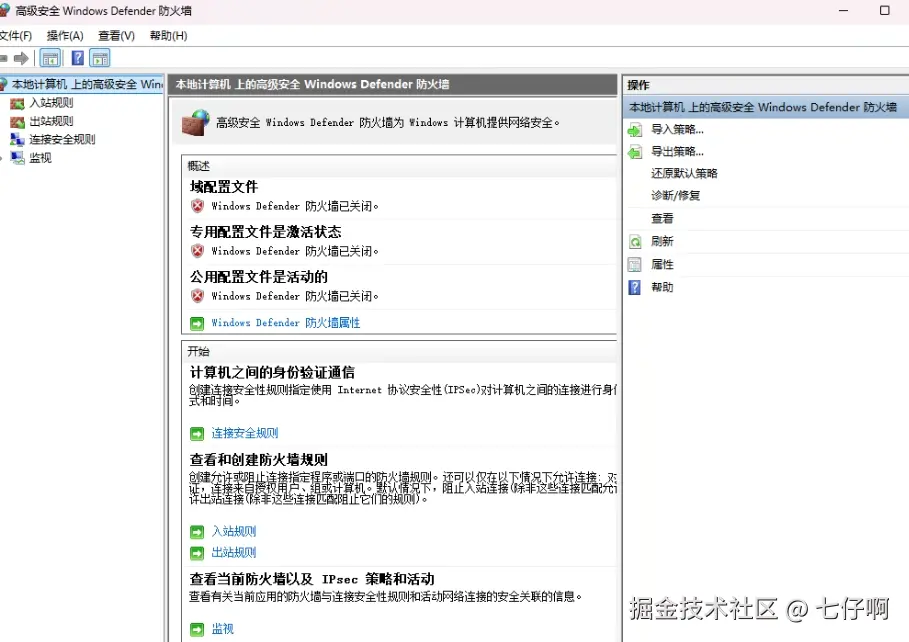Click green arrow icon beside 防火墙属性 link
Image resolution: width=909 pixels, height=642 pixels.
coord(197,323)
